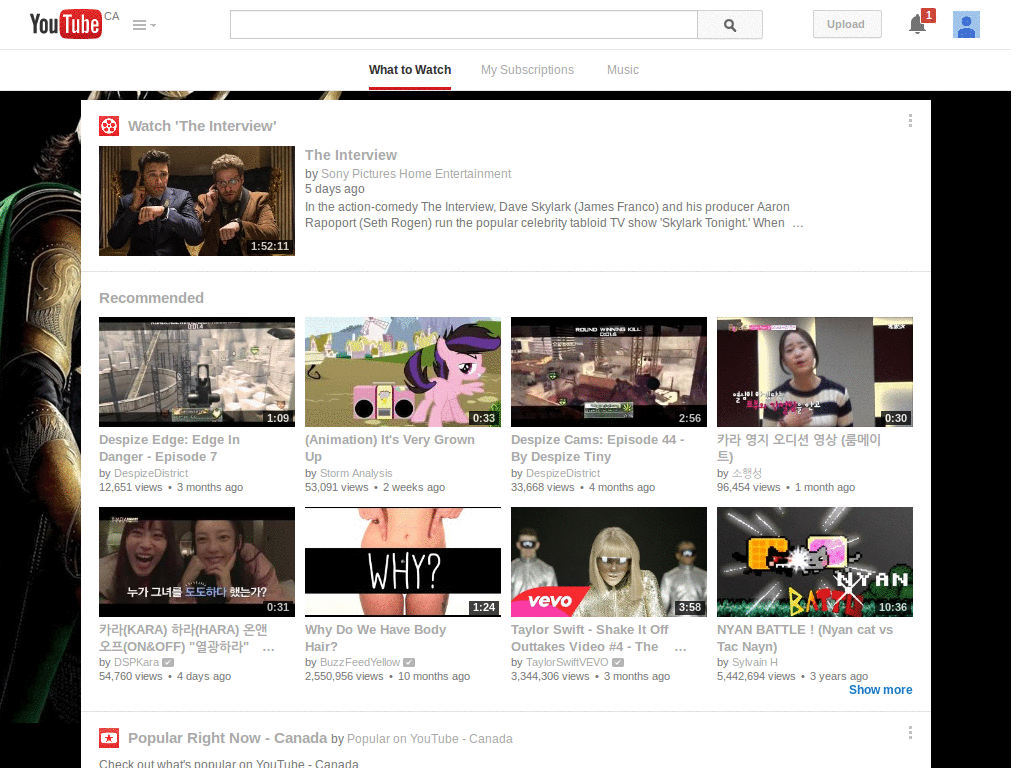The width and height of the screenshot is (1024, 768).
Task: Open options menu for The Interview section
Action: (x=910, y=121)
